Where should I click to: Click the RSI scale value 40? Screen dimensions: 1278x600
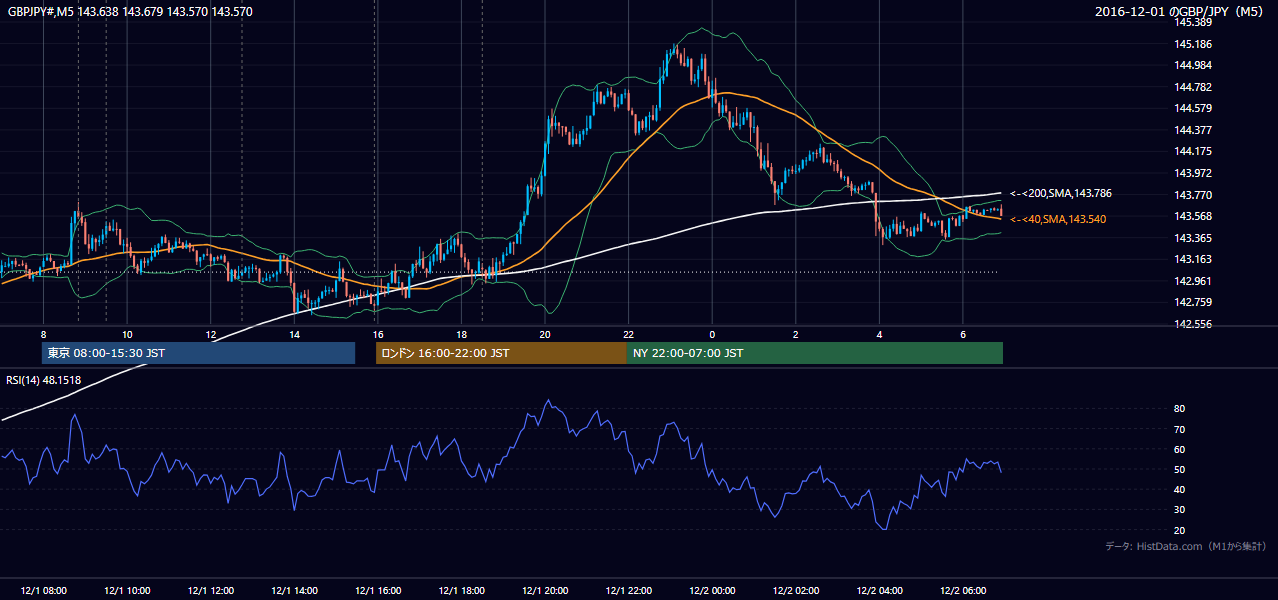(x=1180, y=490)
